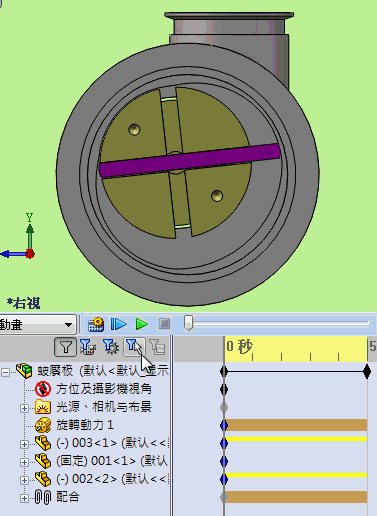Viewport: 377px width, 516px height.
Task: Click the 002<2> part icon
Action: 43,479
